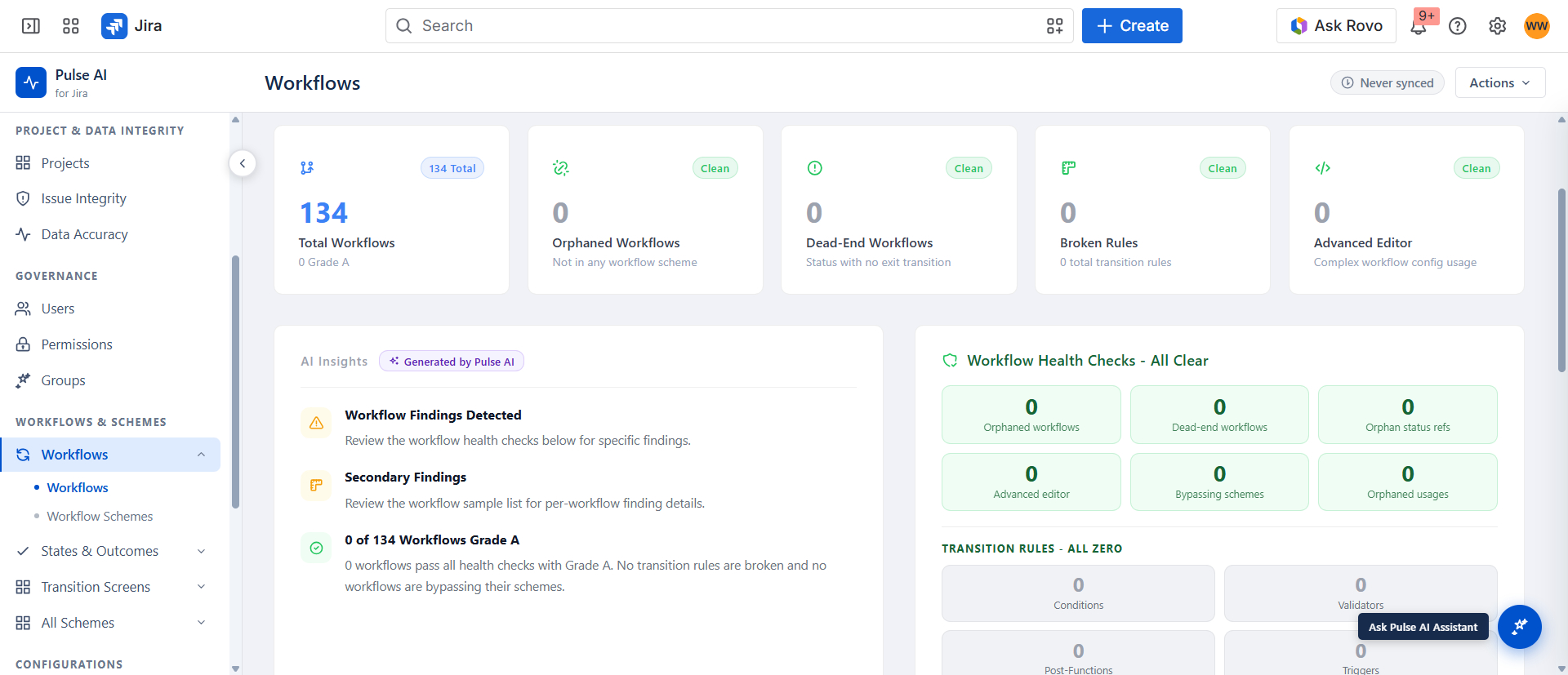Open the Bypassing schemes tile

coord(1219,482)
